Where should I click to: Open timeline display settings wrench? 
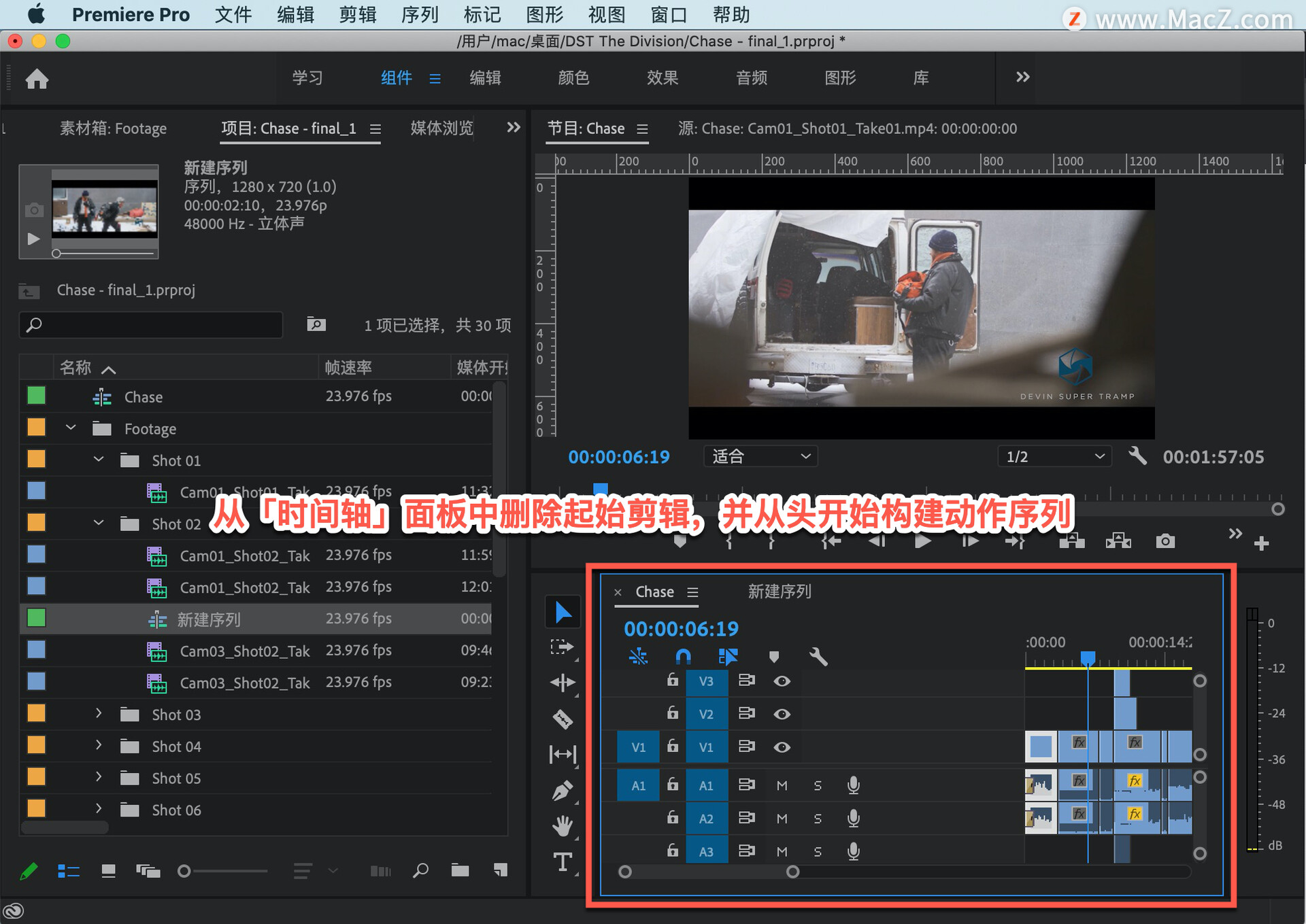tap(818, 656)
